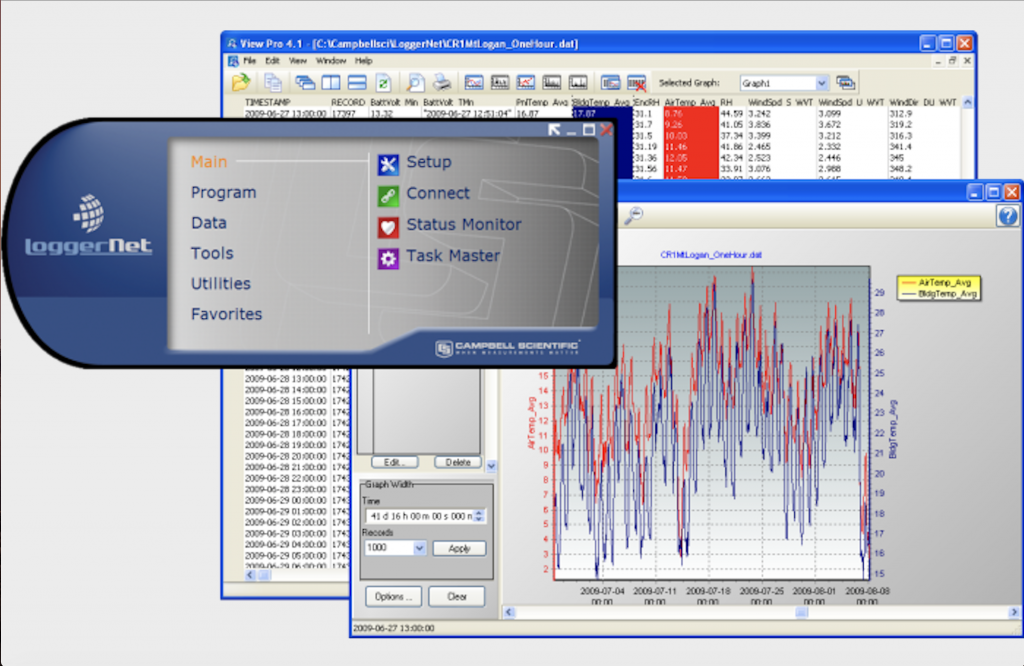Open the Edit menu in View Pro
This screenshot has height=666, width=1024.
tap(272, 61)
